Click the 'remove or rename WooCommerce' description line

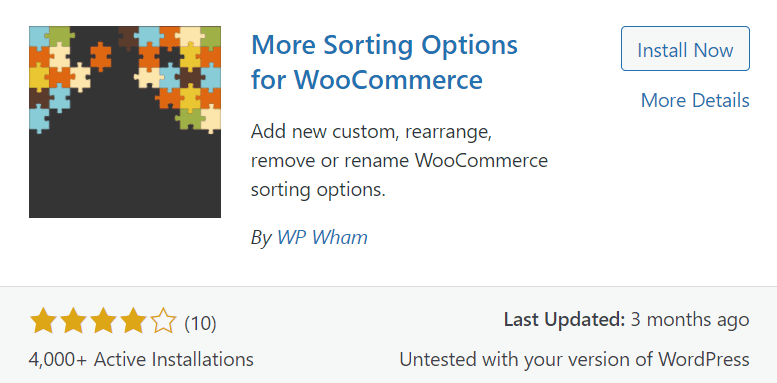click(399, 161)
